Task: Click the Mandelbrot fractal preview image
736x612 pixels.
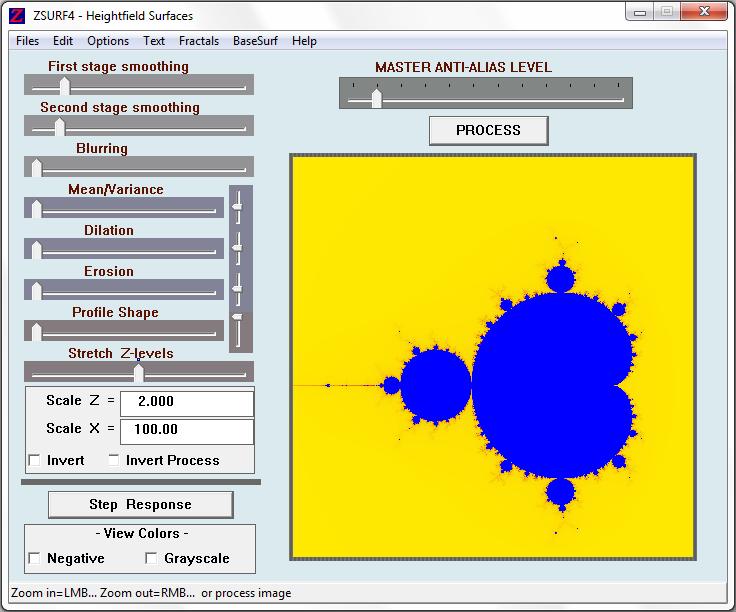Action: [493, 357]
